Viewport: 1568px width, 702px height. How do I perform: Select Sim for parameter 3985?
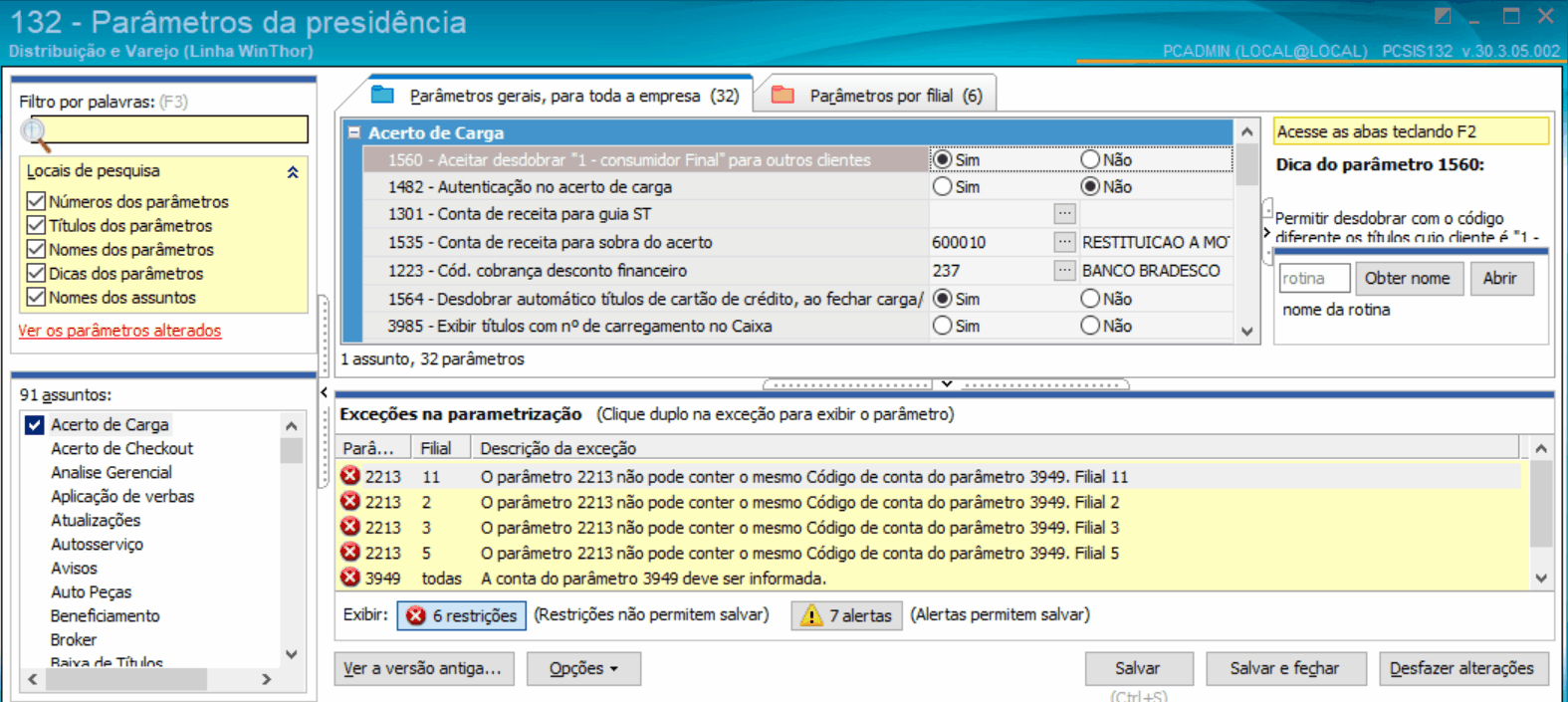[x=942, y=326]
